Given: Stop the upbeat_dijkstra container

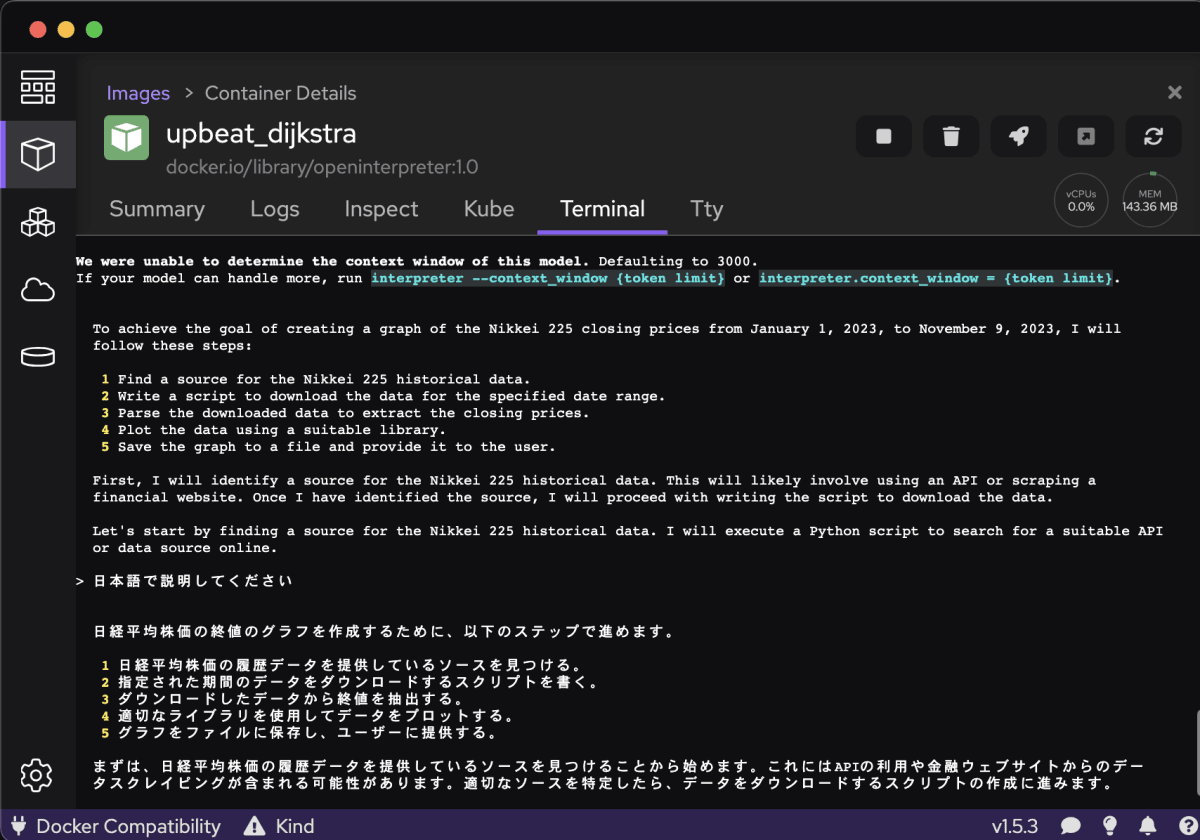Looking at the screenshot, I should [884, 136].
